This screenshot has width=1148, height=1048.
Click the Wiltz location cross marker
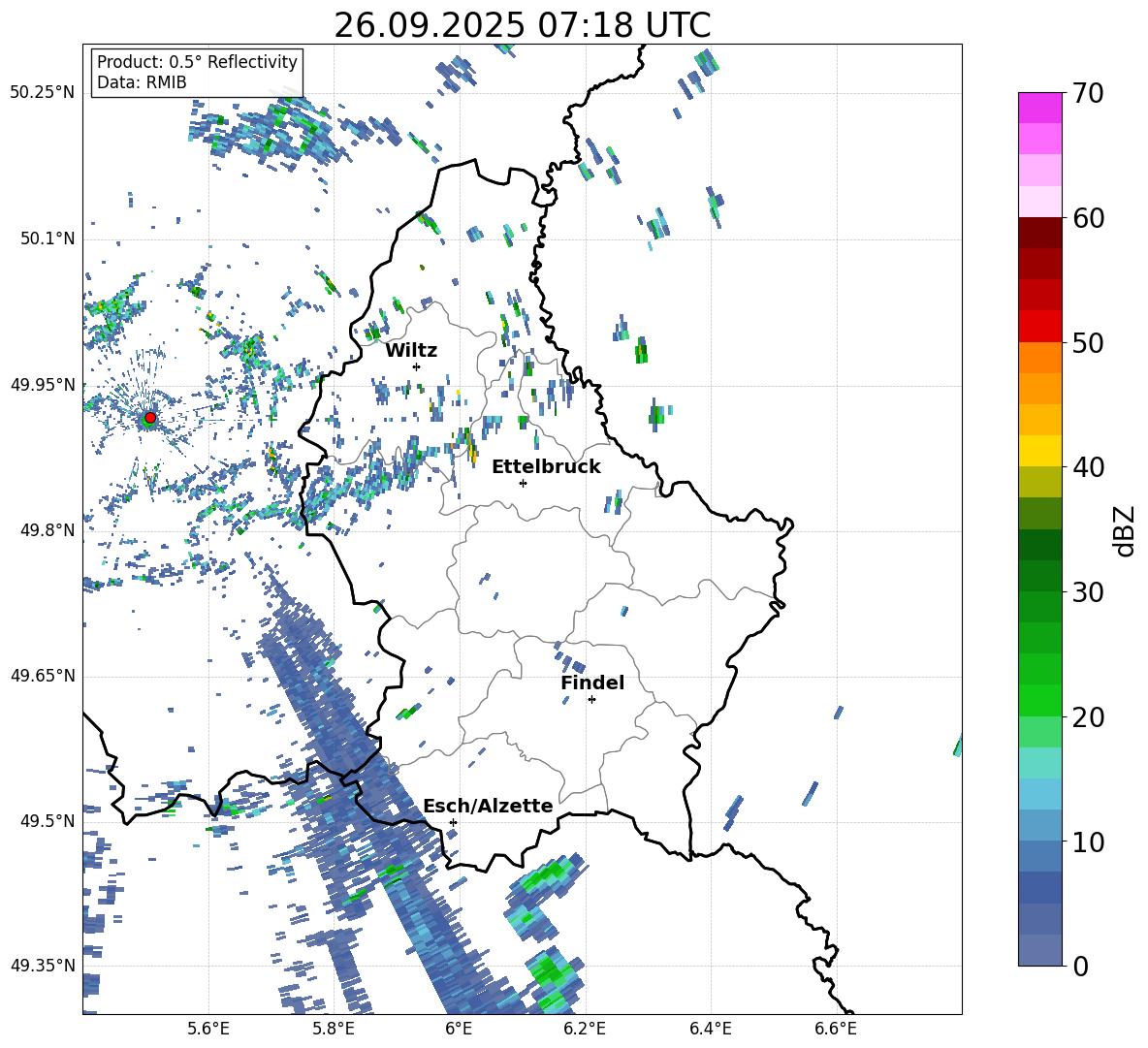(417, 366)
